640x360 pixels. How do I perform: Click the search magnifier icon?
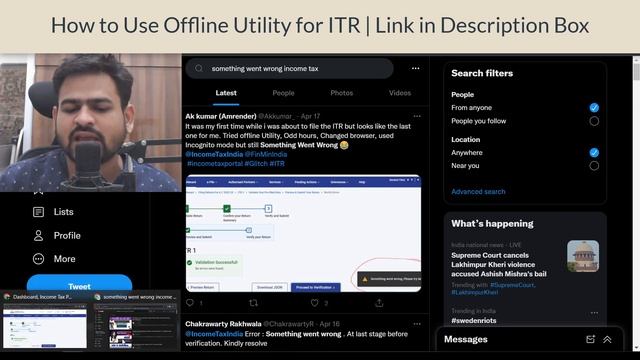click(199, 69)
